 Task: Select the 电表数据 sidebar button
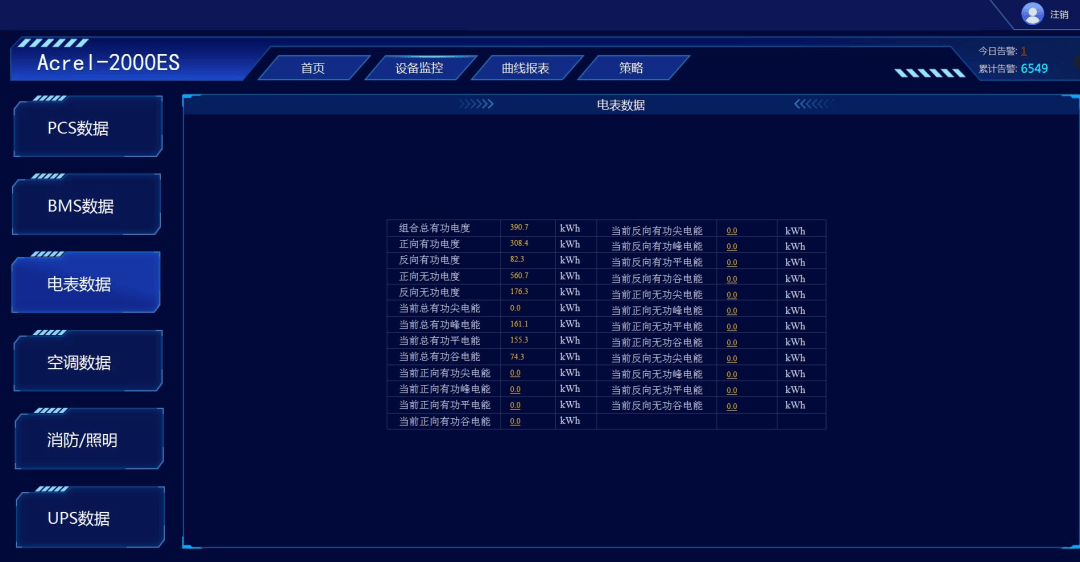85,284
